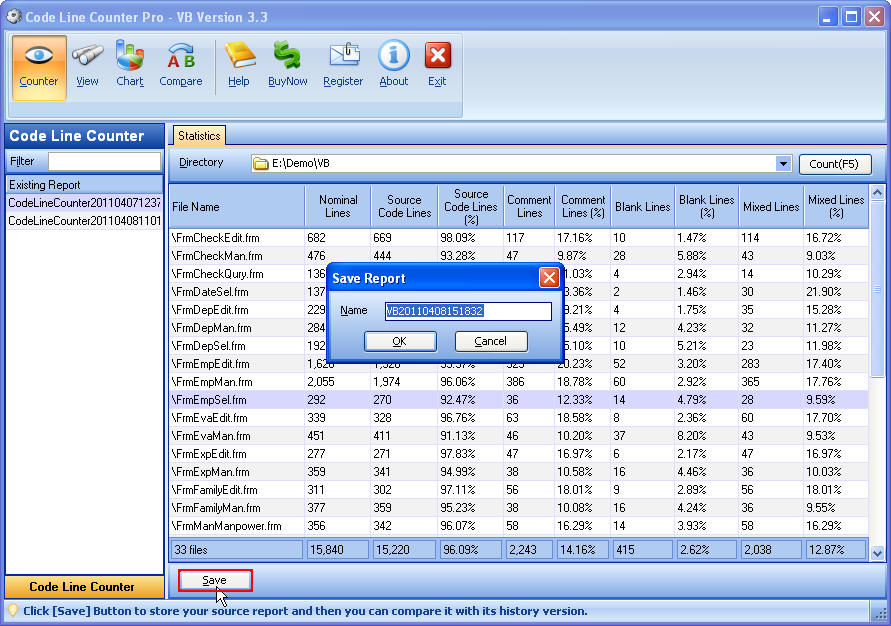Cancel the Save Report dialog

coord(491,341)
